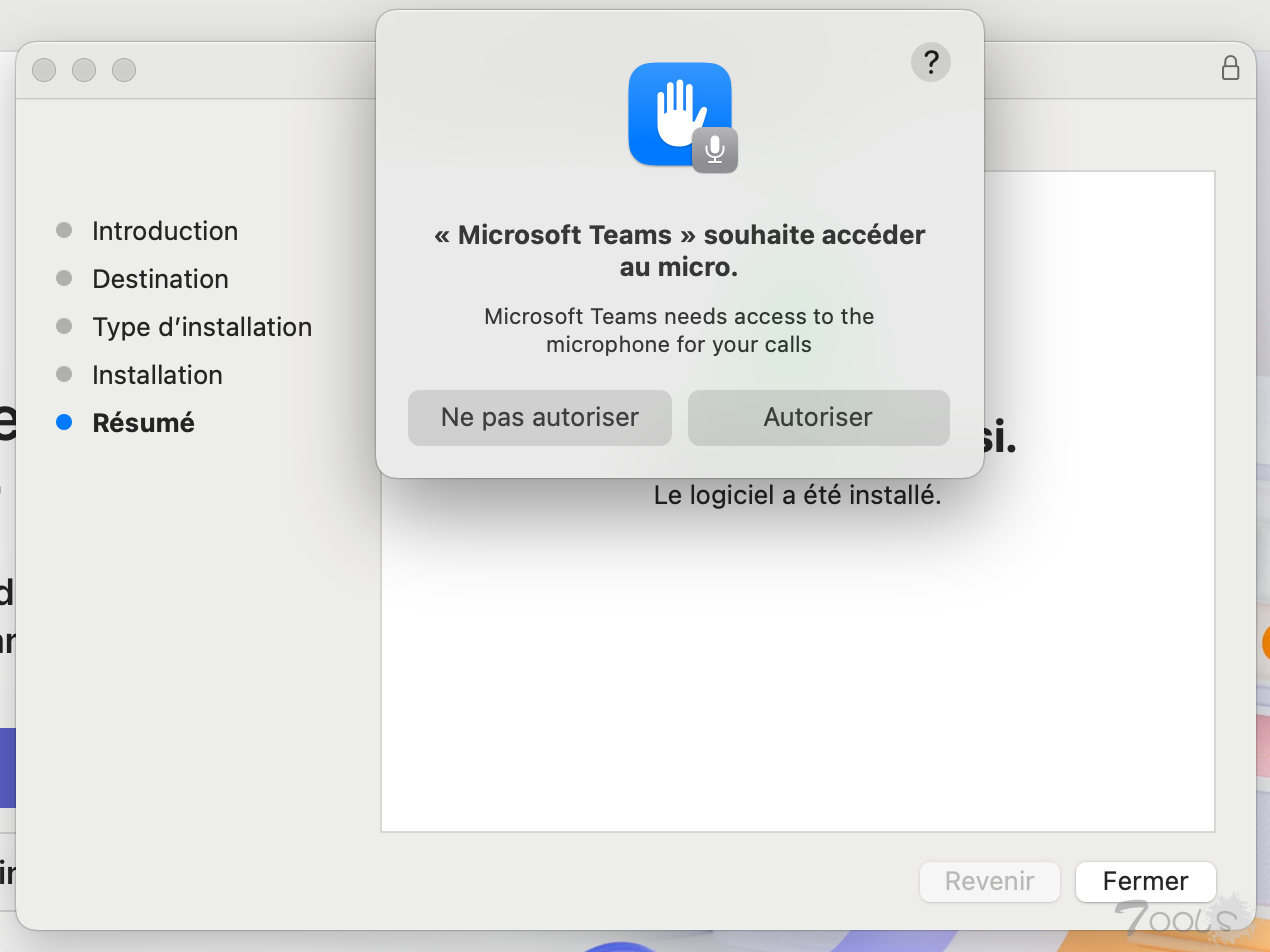
Task: Allow microphone access with Autoriser
Action: tap(818, 417)
